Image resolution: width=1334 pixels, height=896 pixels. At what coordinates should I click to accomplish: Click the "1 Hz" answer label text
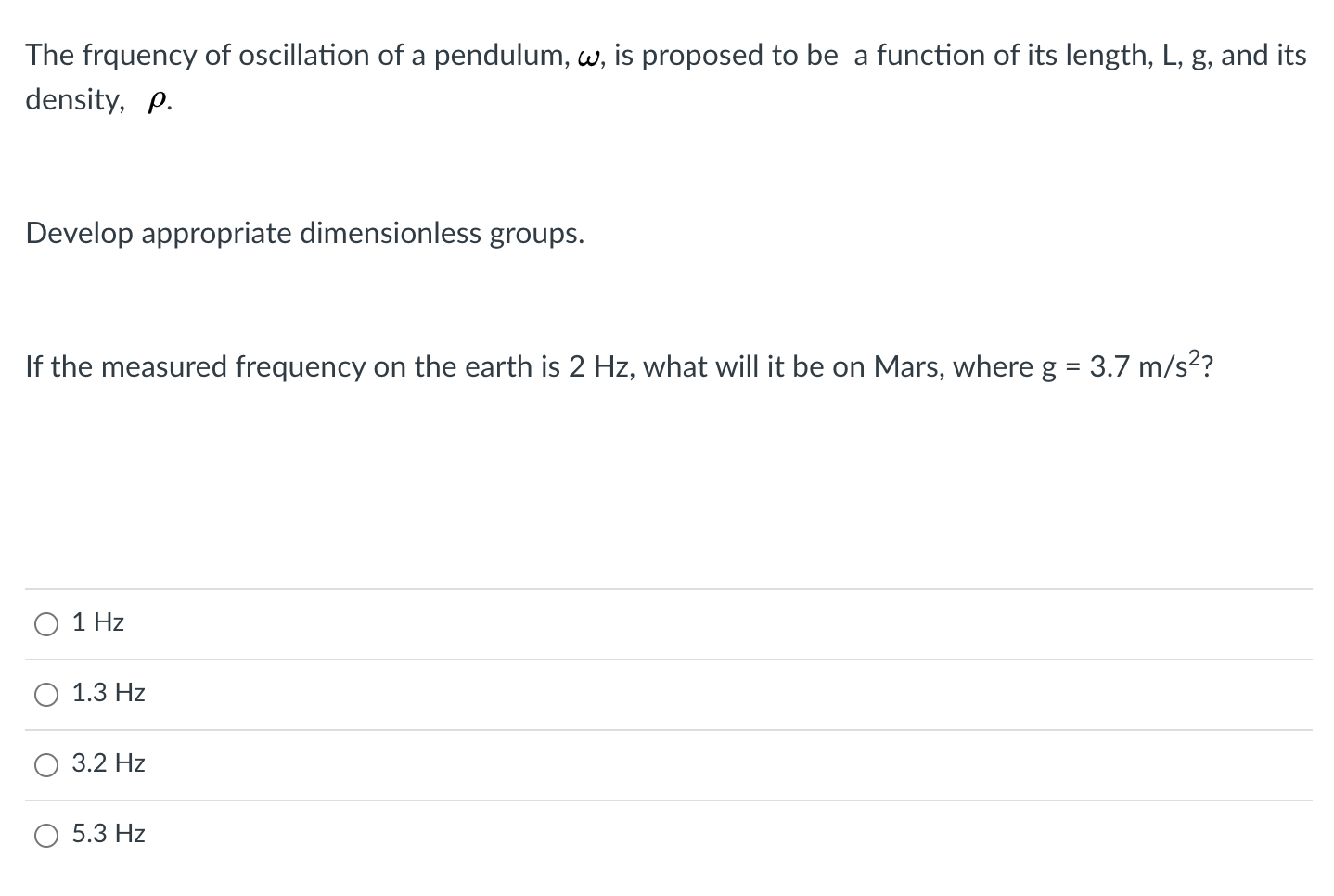tap(98, 622)
